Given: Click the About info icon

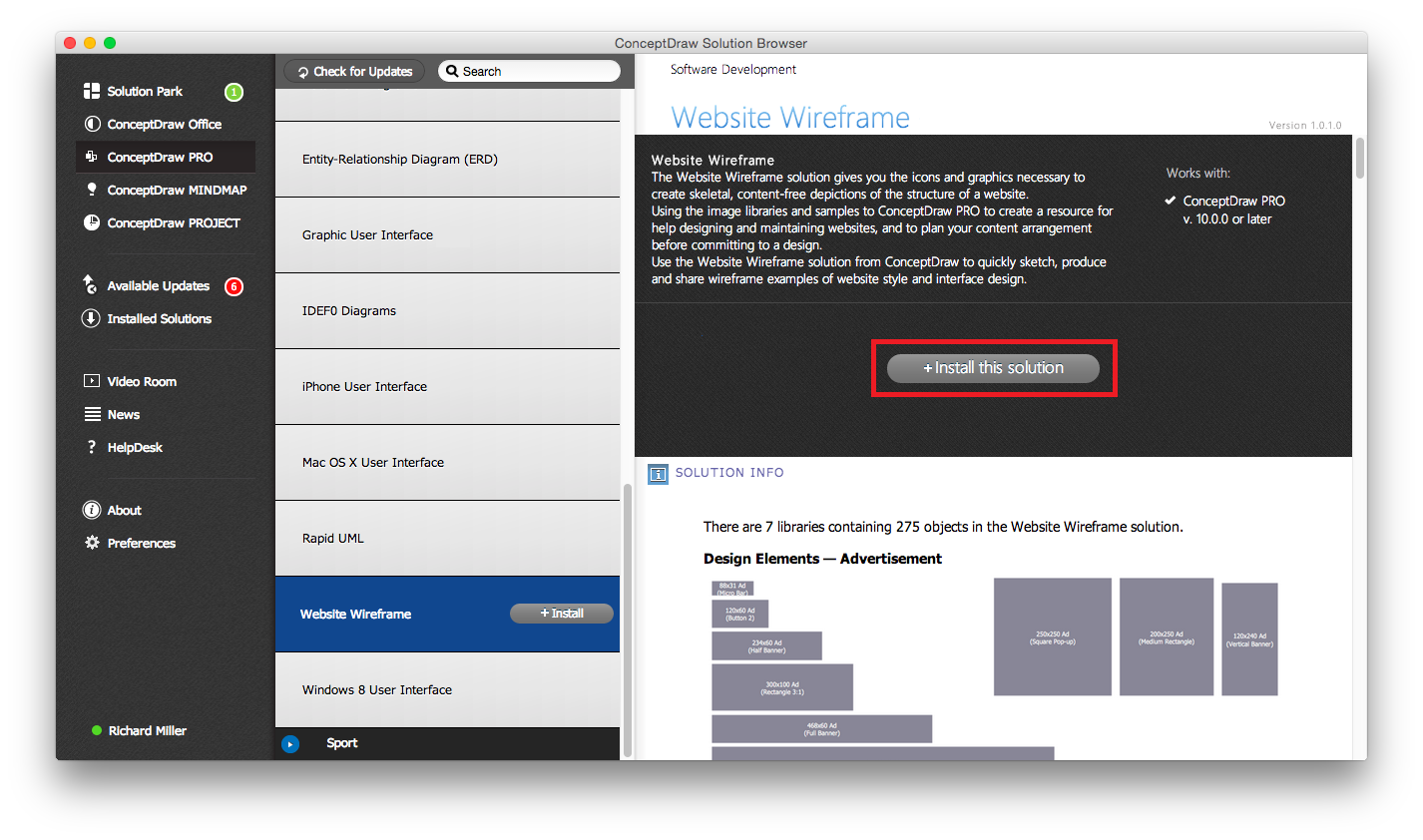Looking at the screenshot, I should [92, 510].
